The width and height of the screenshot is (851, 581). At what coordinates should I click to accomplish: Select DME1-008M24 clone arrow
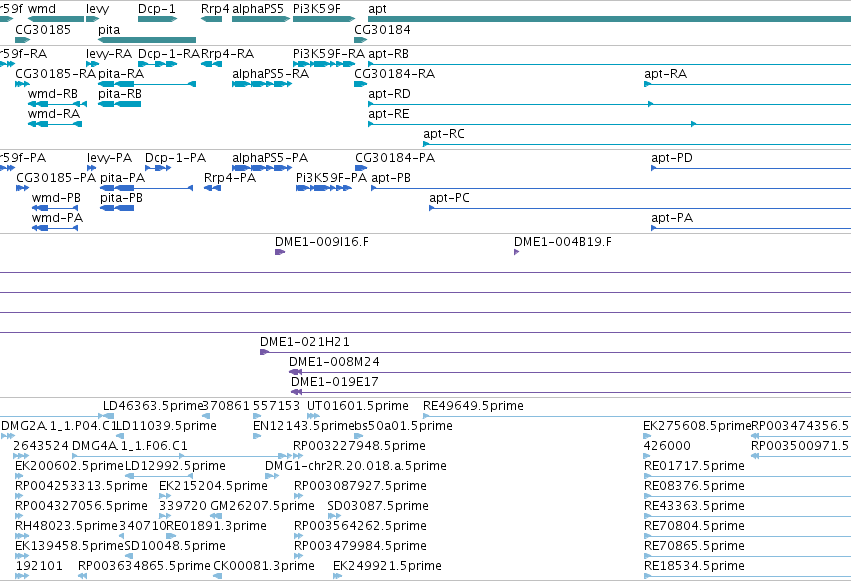coord(295,372)
